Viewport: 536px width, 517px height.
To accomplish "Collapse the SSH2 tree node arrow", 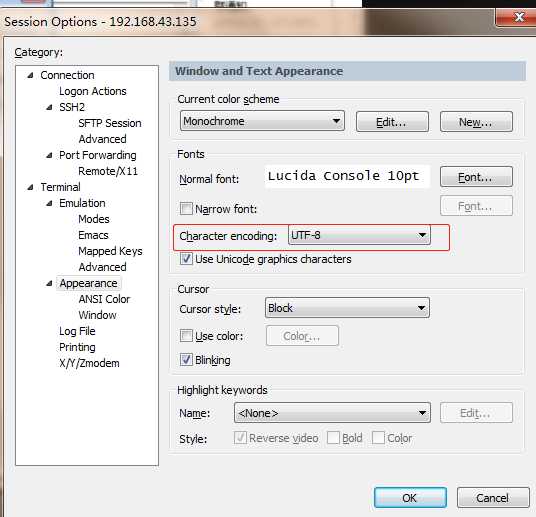I will pyautogui.click(x=49, y=107).
